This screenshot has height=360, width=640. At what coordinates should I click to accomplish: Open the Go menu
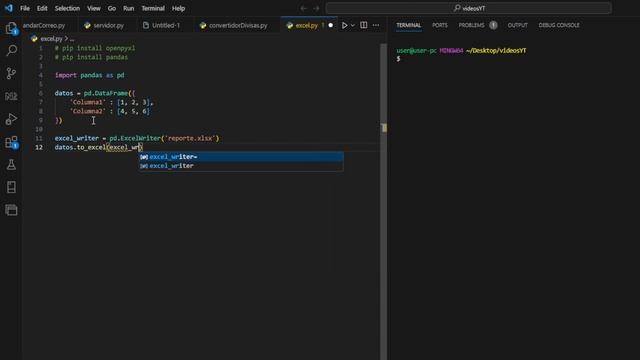pos(112,8)
